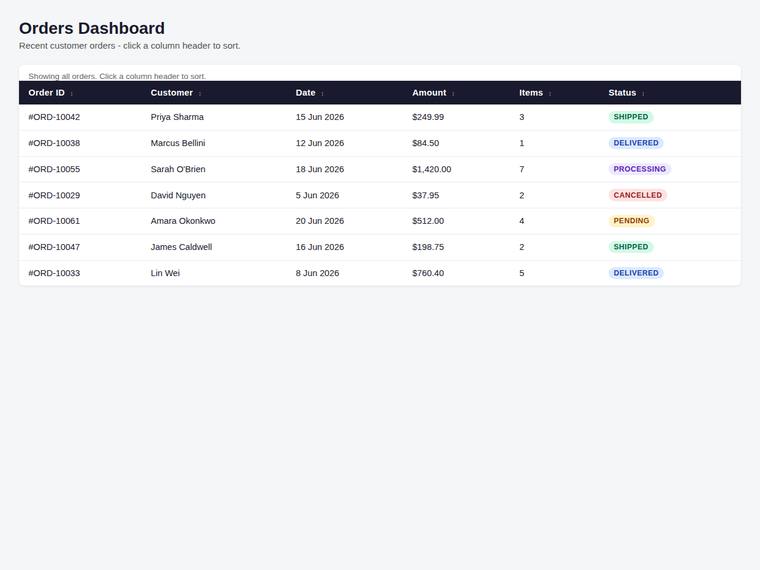Click the sort arrow icon beside Customer
This screenshot has width=760, height=570.
coord(200,94)
